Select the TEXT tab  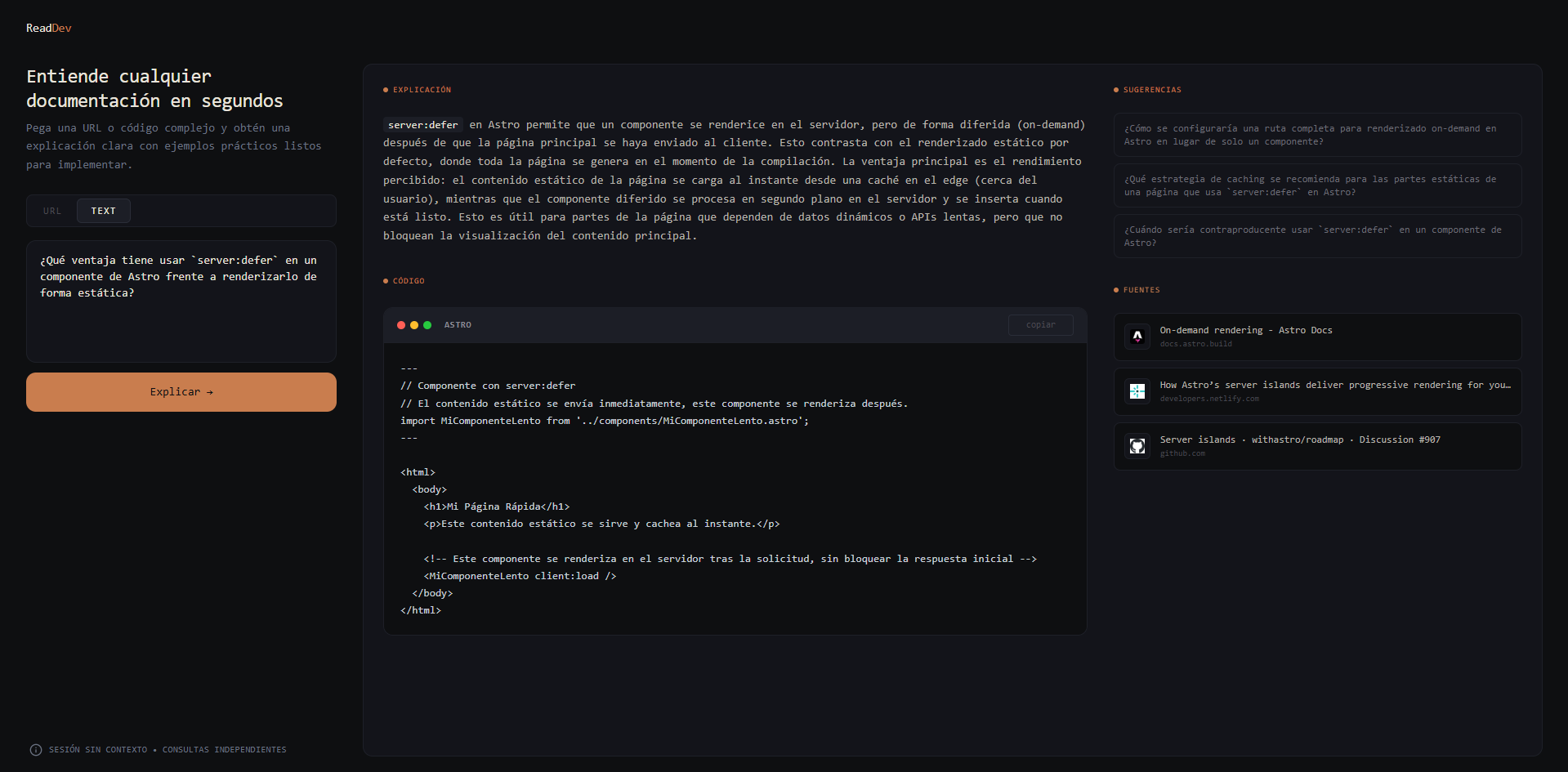104,211
